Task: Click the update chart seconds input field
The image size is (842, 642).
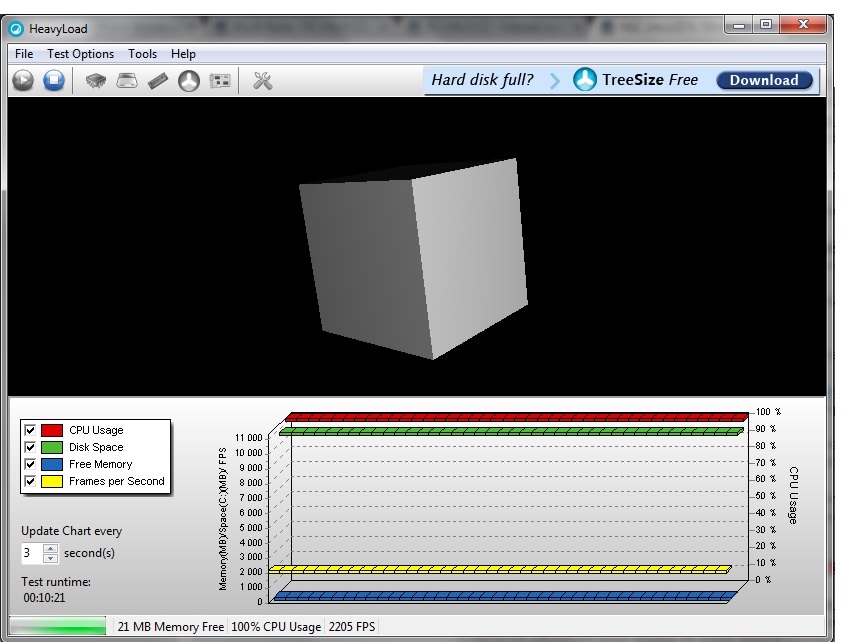Action: [32, 553]
